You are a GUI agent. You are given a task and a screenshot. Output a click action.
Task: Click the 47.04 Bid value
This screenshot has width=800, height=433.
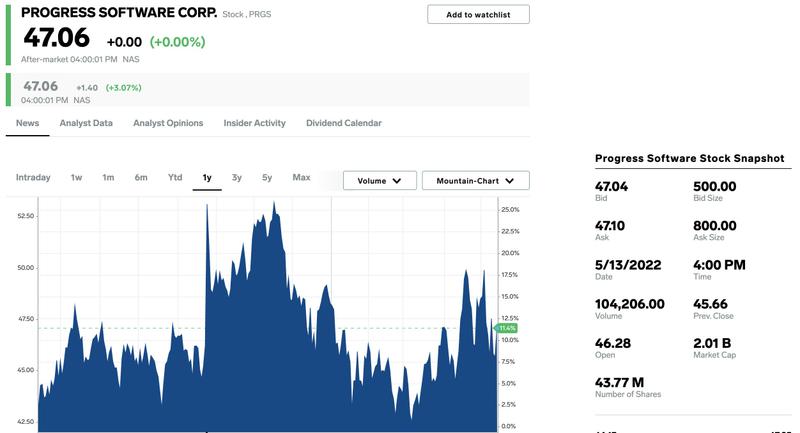[611, 186]
